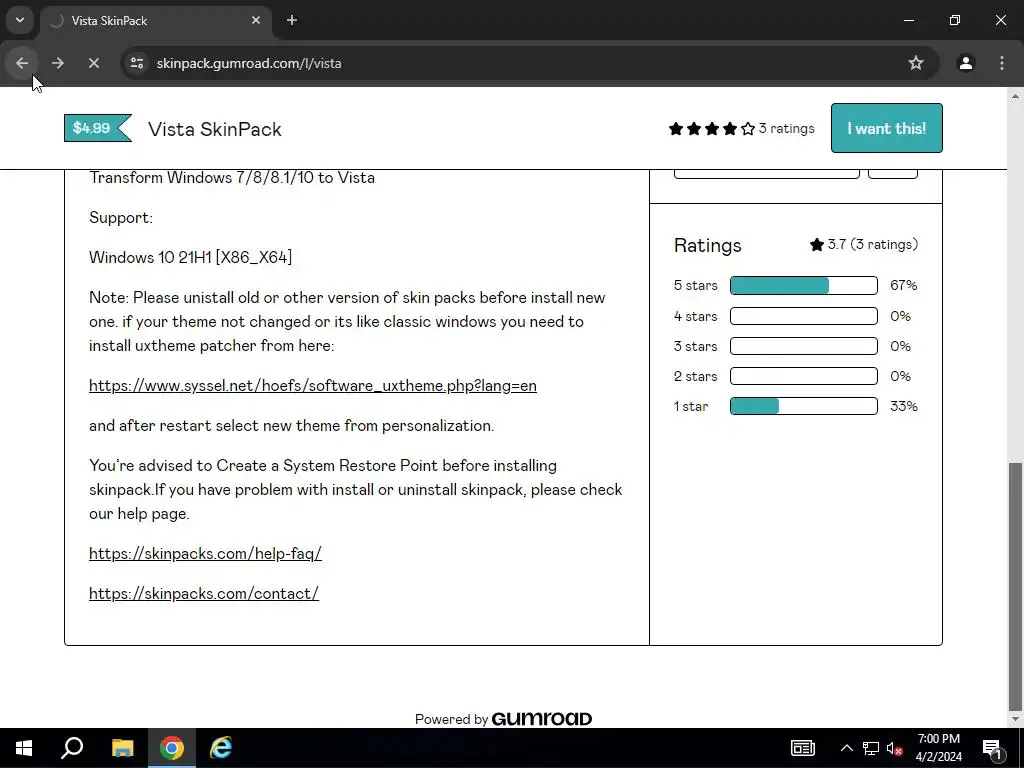The height and width of the screenshot is (768, 1024).
Task: Stop the page from loading
Action: [x=93, y=63]
